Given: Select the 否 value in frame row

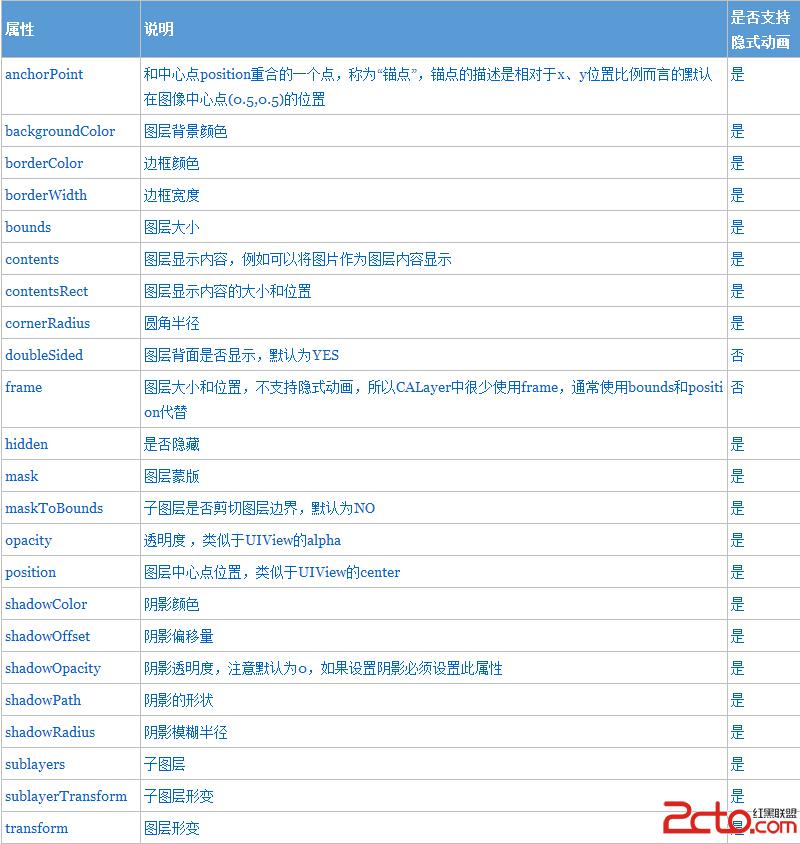Looking at the screenshot, I should pyautogui.click(x=738, y=388).
